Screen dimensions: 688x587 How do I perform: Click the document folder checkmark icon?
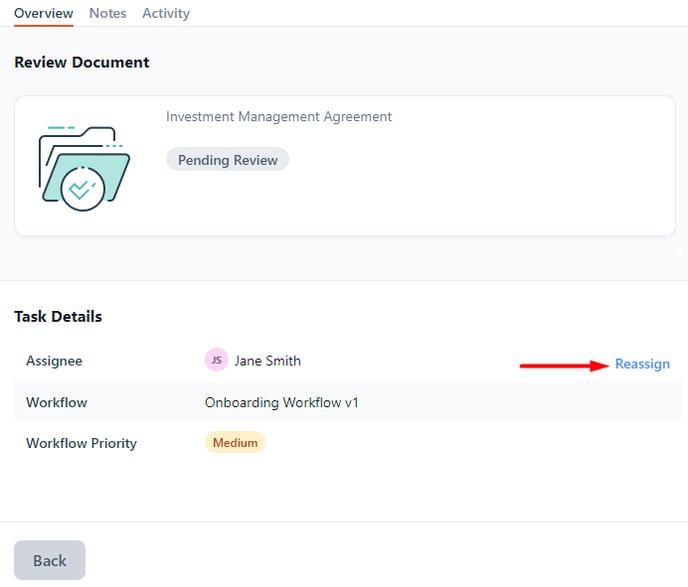(x=84, y=167)
